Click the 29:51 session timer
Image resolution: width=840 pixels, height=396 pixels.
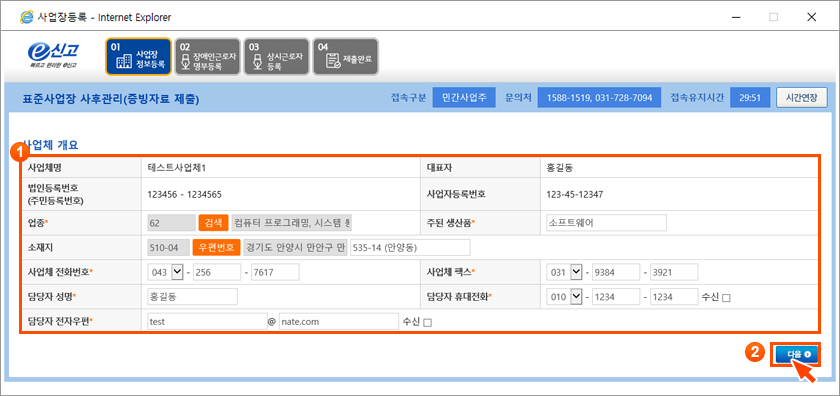click(x=750, y=98)
